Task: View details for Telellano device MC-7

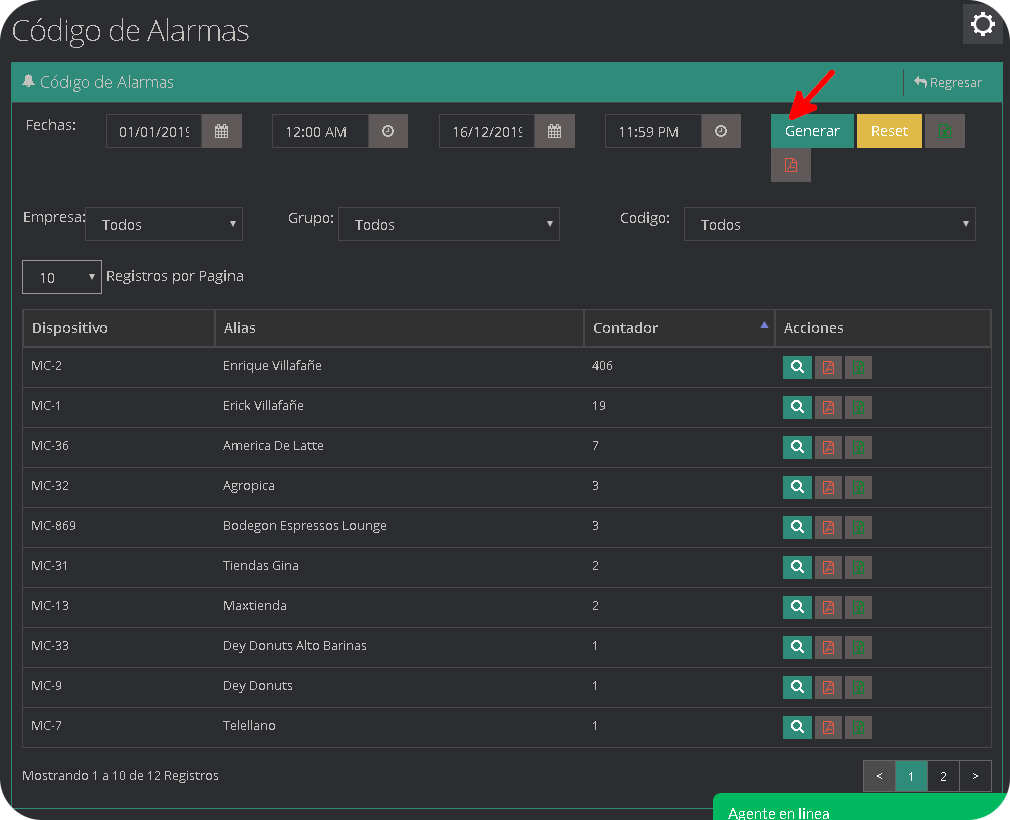Action: (797, 727)
